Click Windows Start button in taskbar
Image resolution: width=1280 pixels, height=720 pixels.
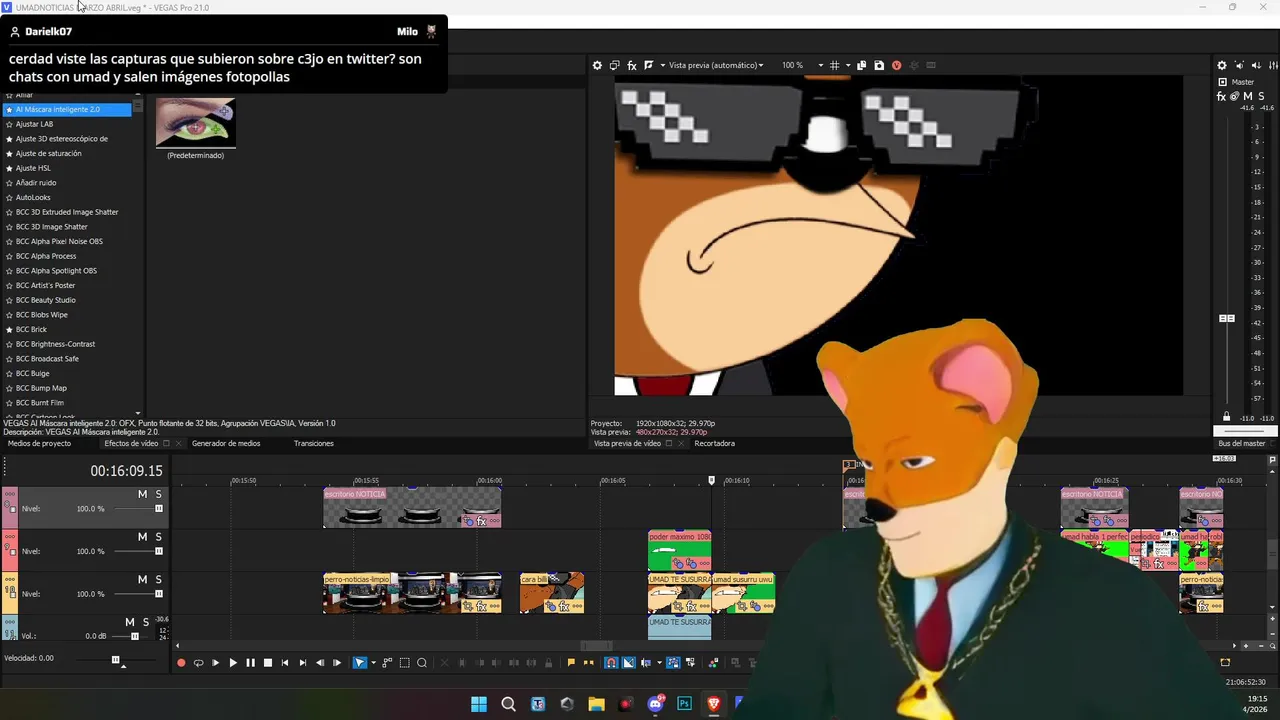coord(479,704)
